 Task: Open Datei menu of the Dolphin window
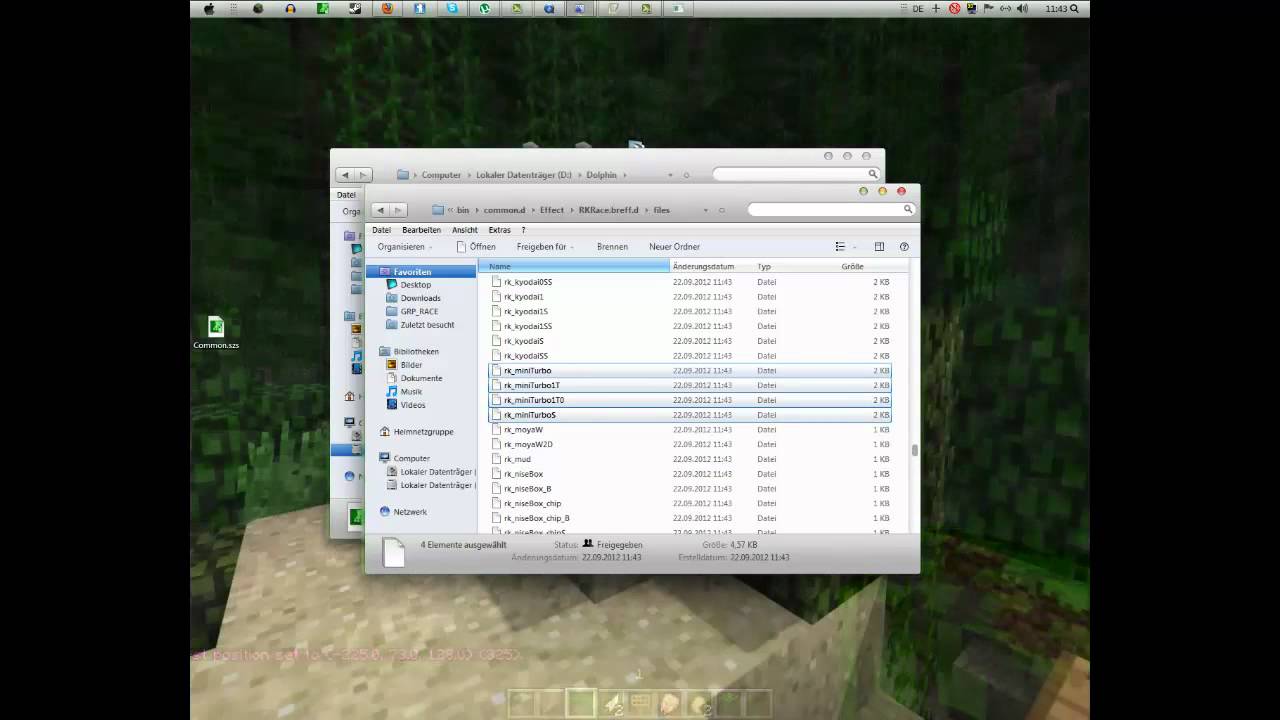346,195
